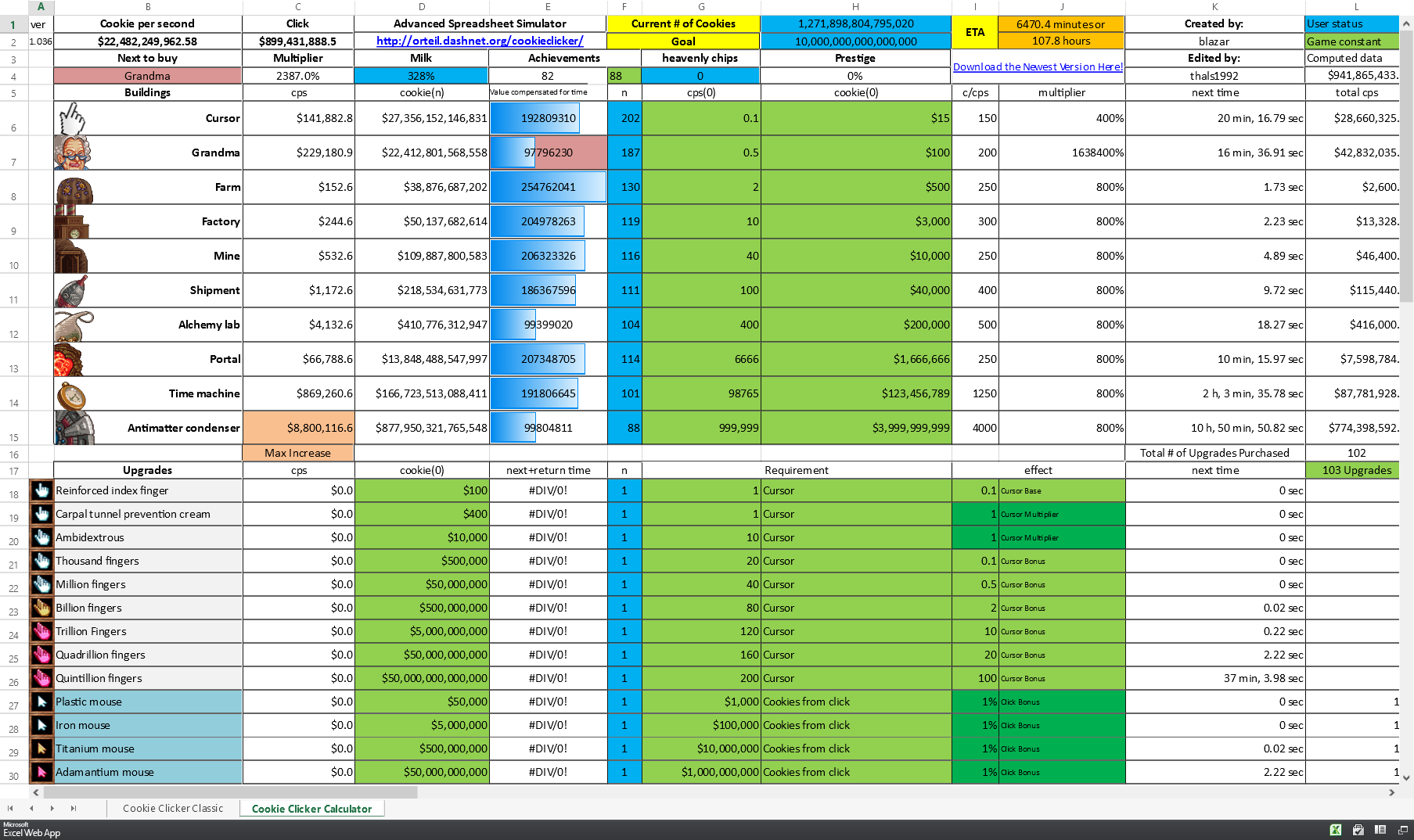Click the Factory building icon

tap(71, 221)
